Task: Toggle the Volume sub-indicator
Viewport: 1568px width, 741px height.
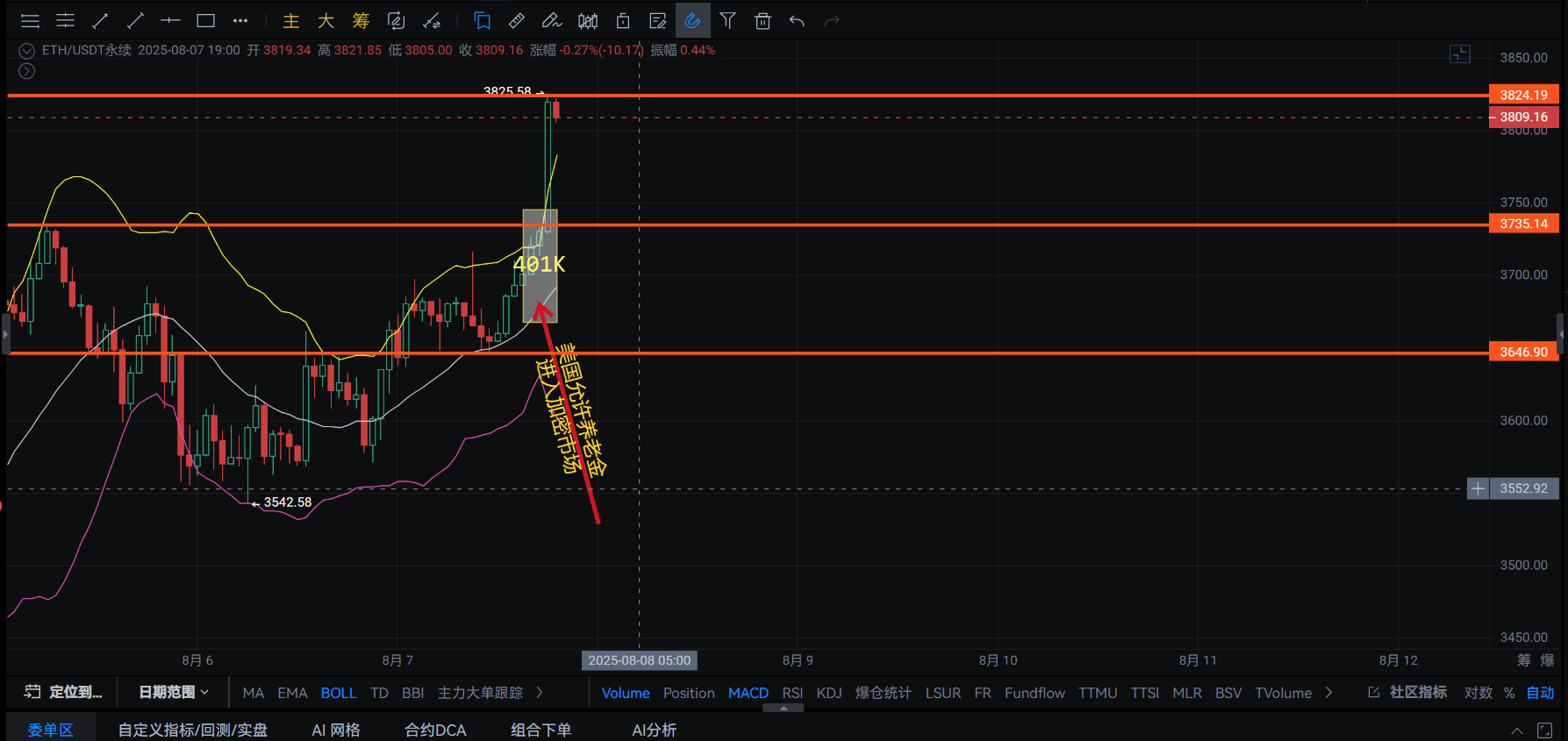Action: click(626, 693)
